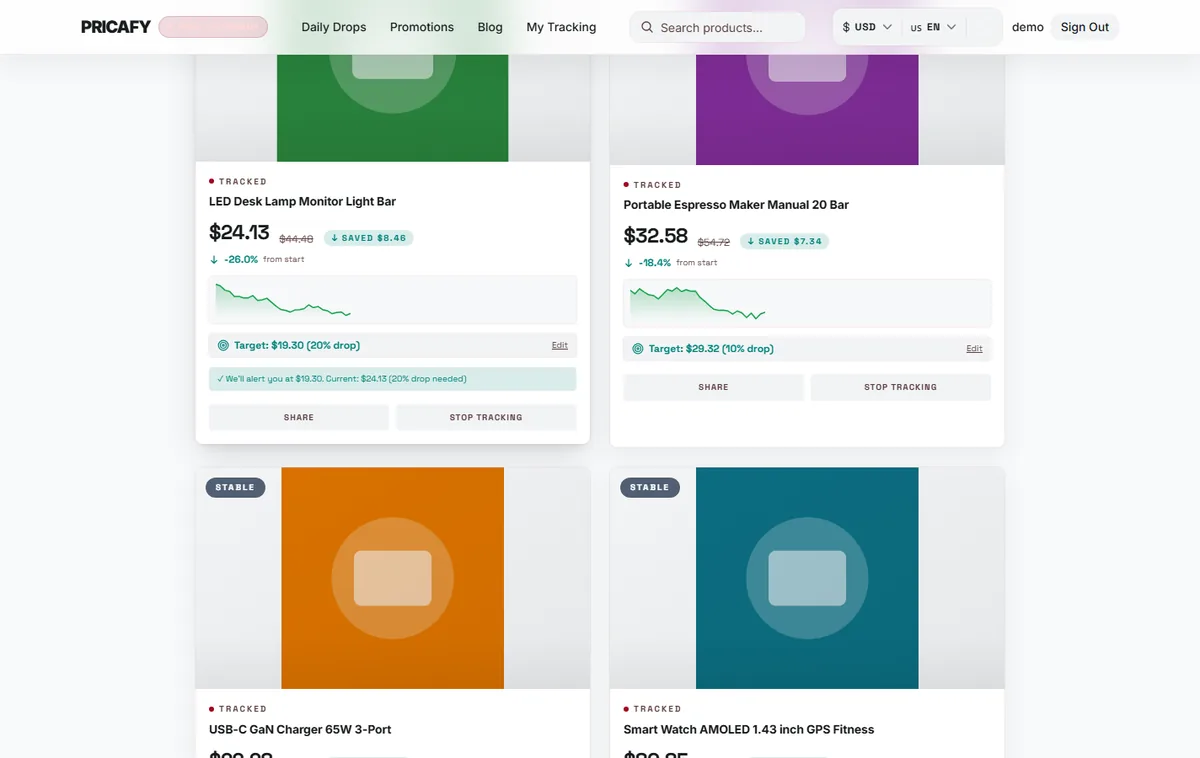The width and height of the screenshot is (1200, 758).
Task: Stop tracking the LED Desk Lamp
Action: 486,417
